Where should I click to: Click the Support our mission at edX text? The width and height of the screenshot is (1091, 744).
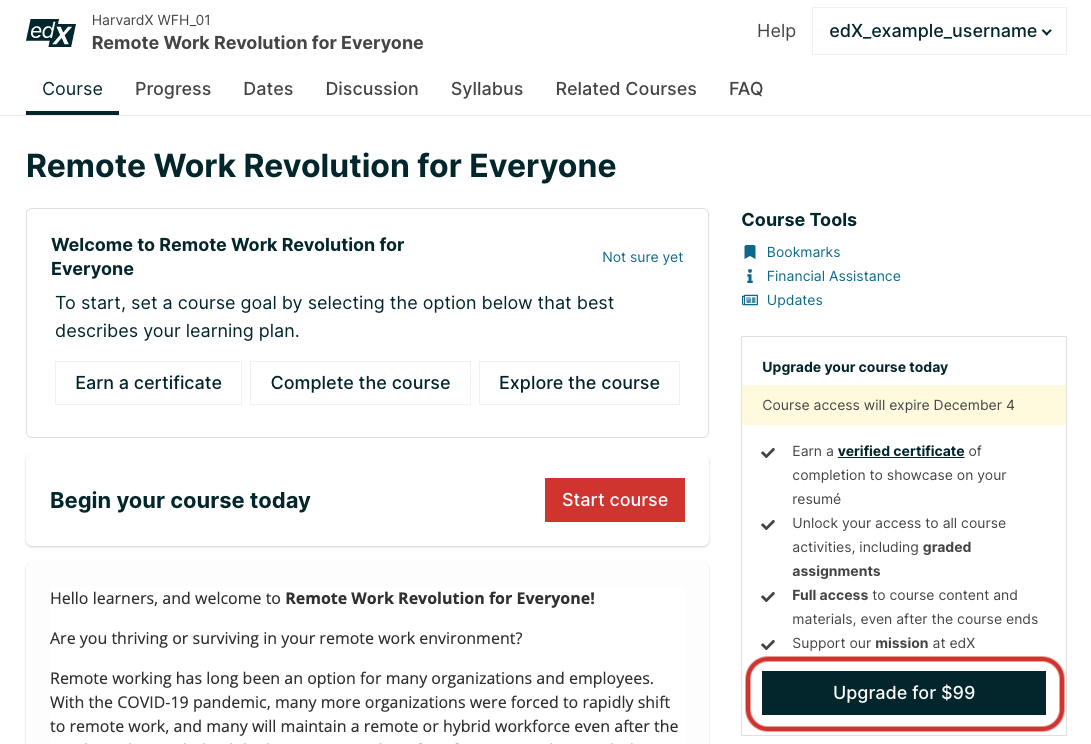coord(883,643)
